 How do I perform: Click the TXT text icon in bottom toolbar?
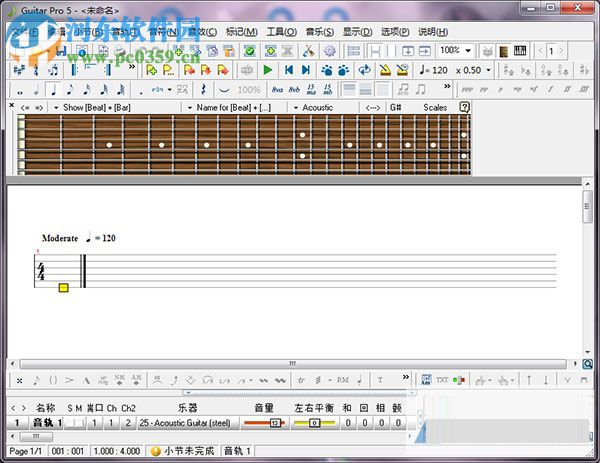coord(442,381)
